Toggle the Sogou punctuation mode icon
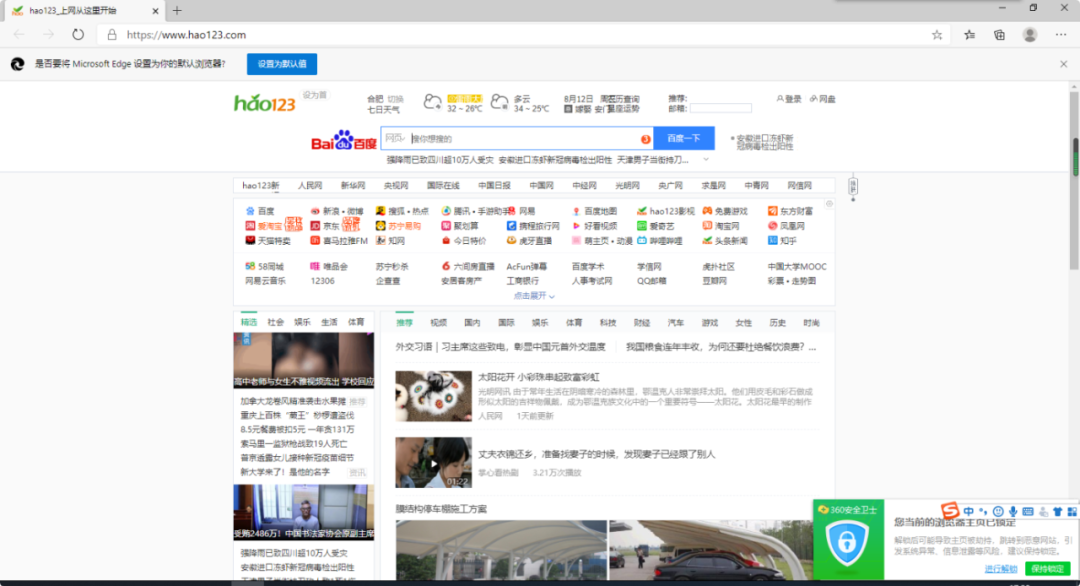Viewport: 1080px width, 586px height. tap(983, 512)
